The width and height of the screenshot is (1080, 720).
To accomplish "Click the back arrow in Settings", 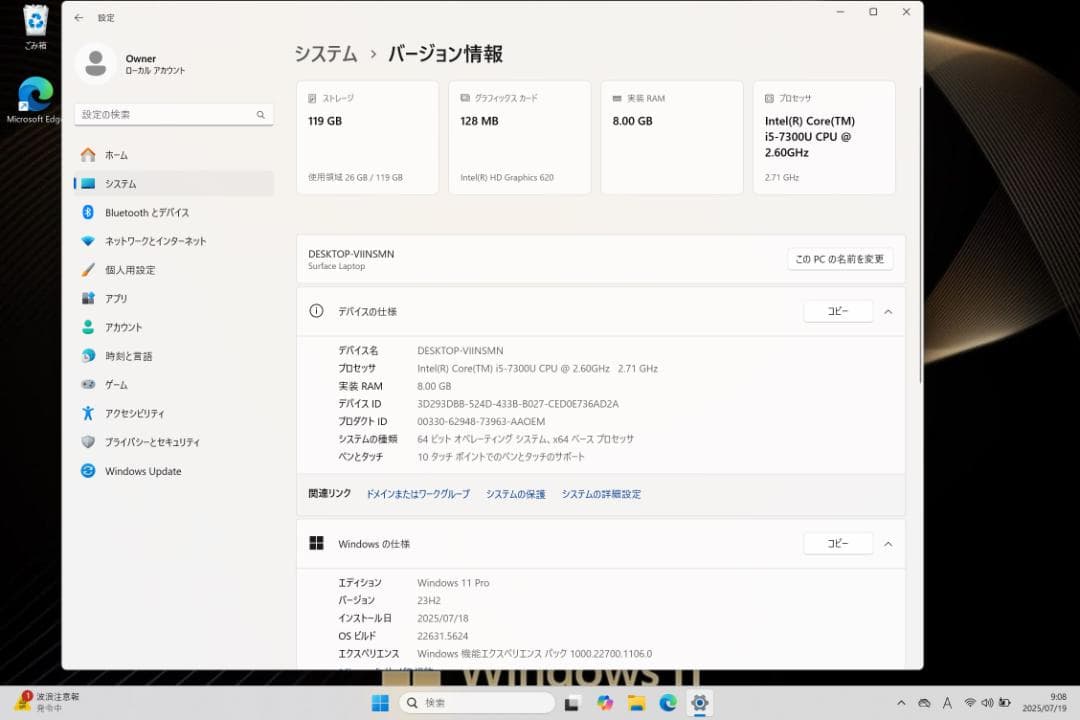I will (x=79, y=17).
